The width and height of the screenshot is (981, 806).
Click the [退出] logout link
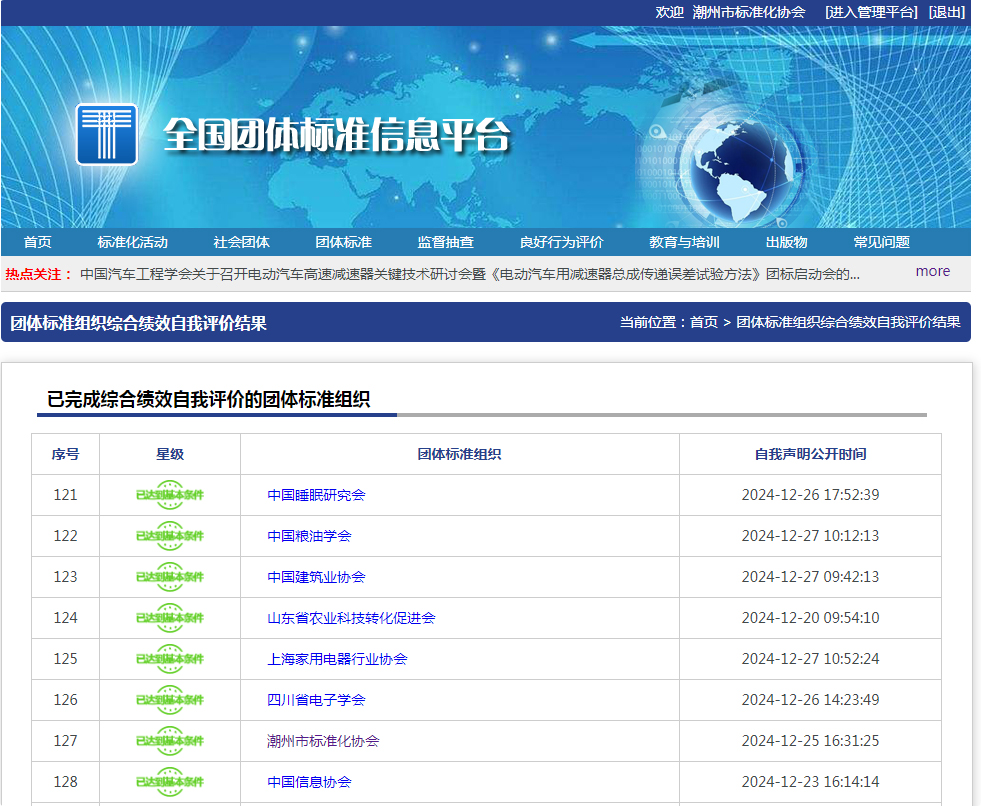coord(946,12)
